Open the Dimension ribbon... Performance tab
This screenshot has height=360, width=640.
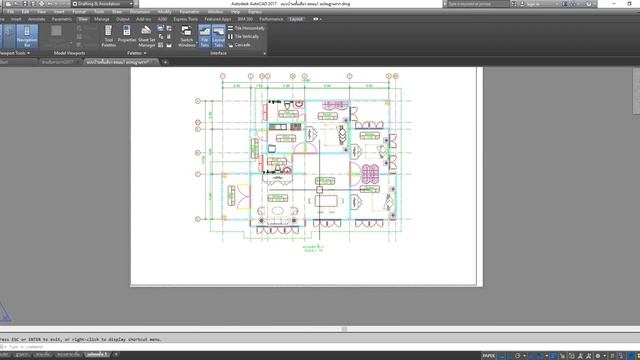[271, 19]
